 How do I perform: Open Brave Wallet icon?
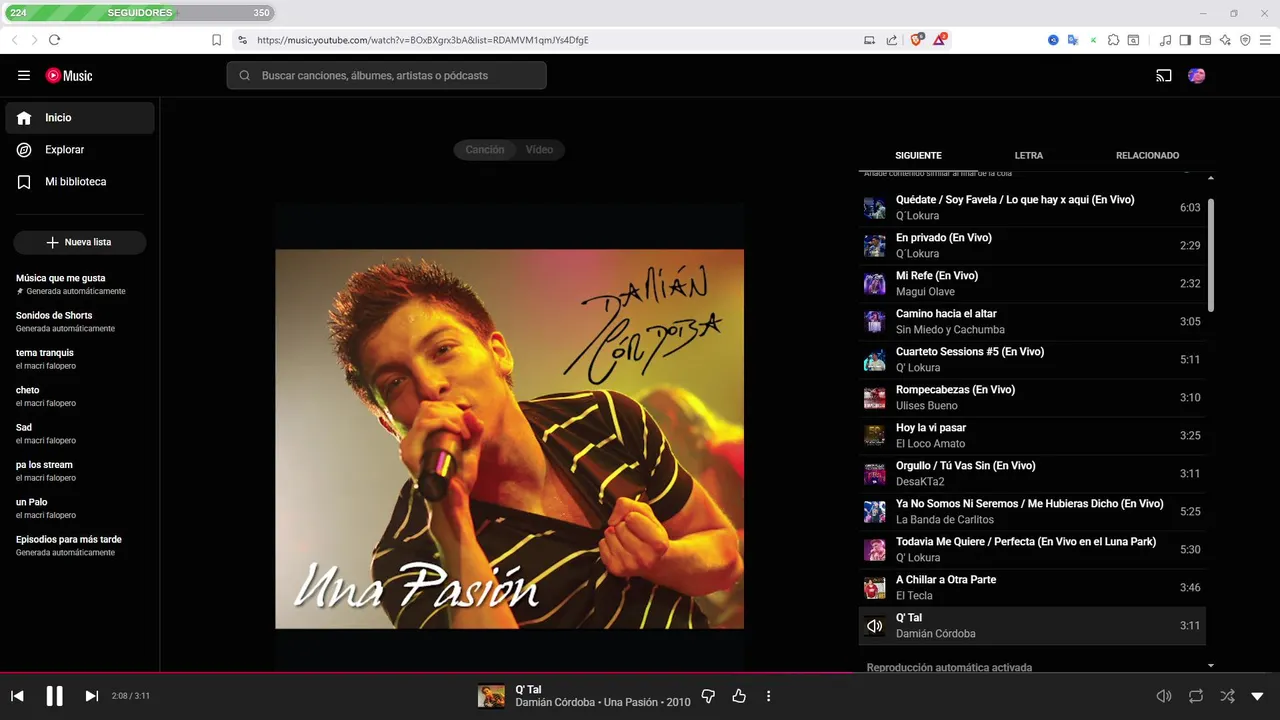1205,40
